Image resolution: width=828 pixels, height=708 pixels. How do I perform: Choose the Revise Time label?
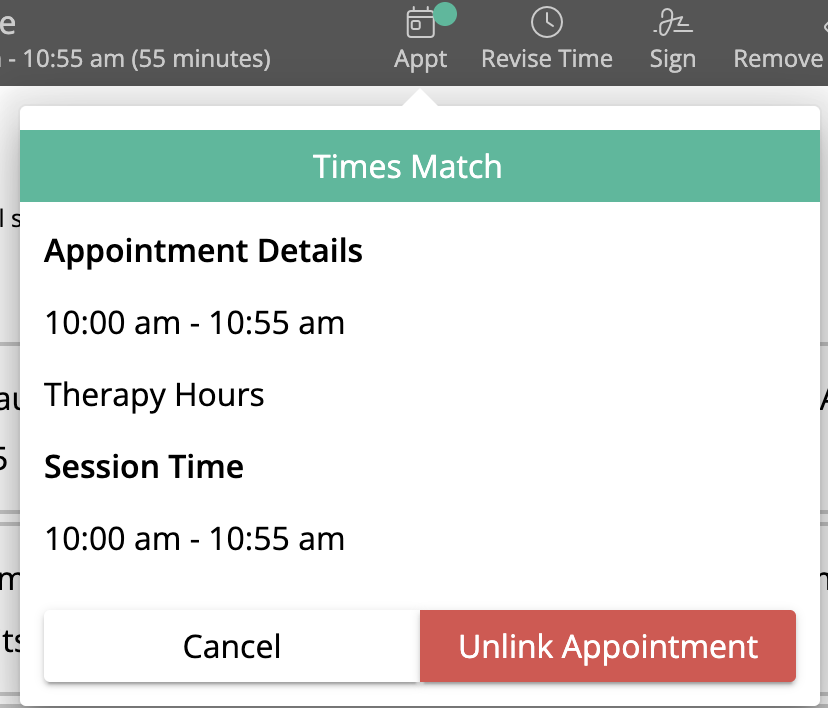tap(547, 58)
